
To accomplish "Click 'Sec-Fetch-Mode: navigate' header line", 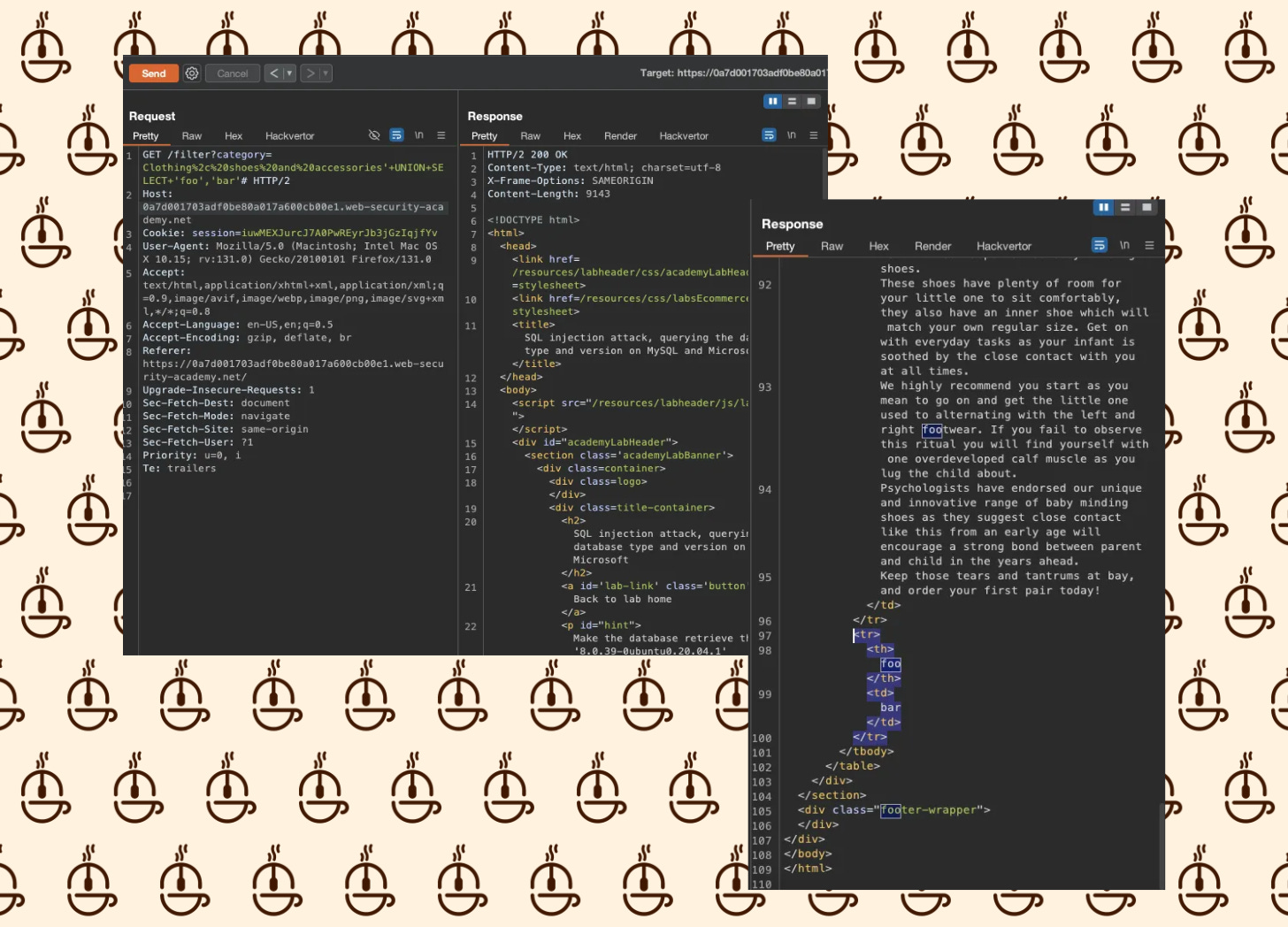I will click(x=217, y=417).
